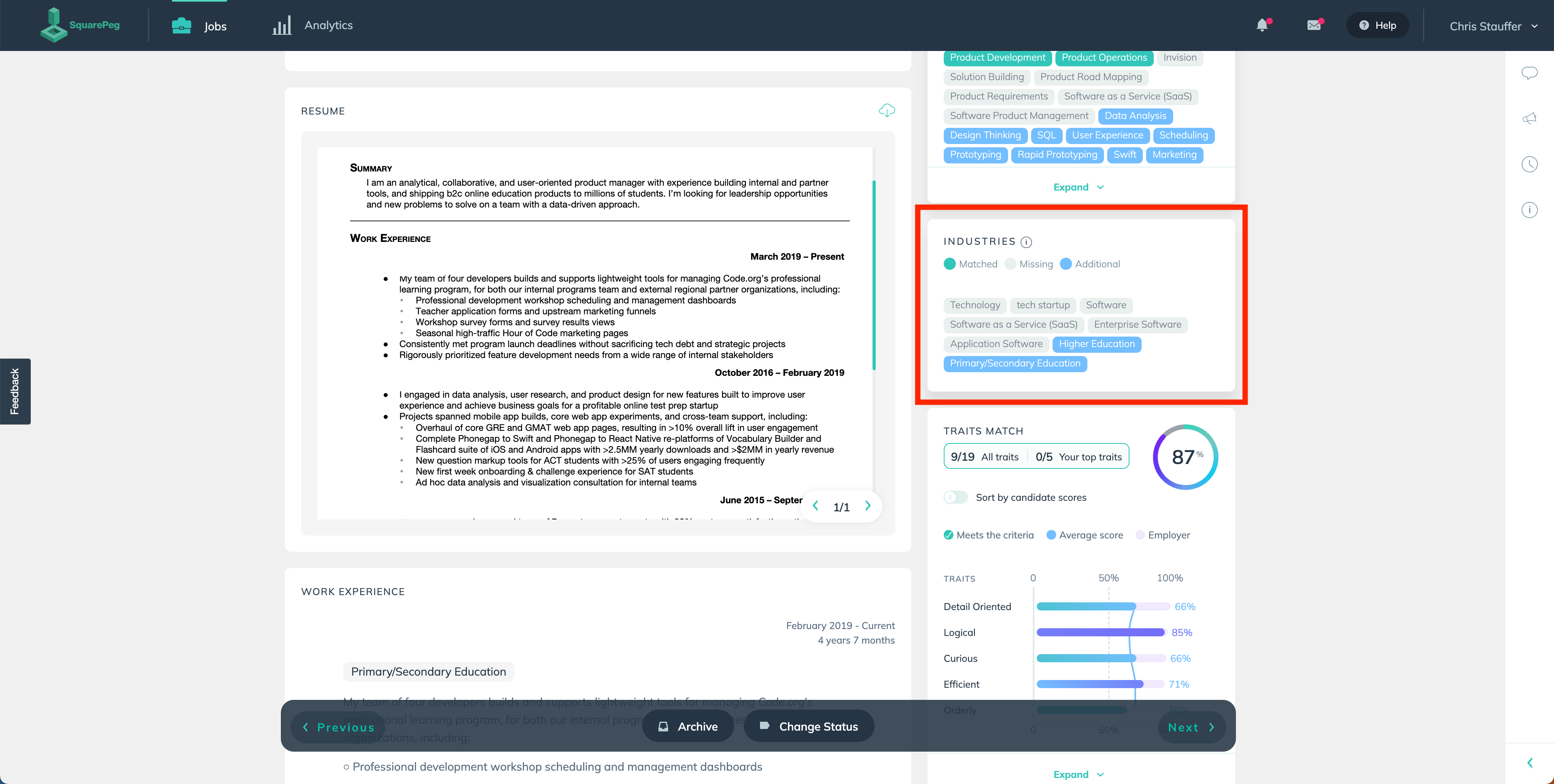Go to the Next candidate
Screen dimensions: 1554x784
(1191, 727)
